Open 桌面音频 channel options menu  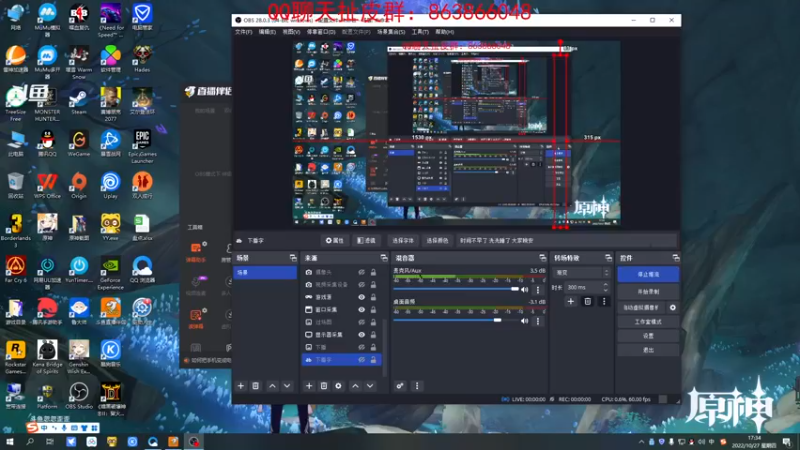tap(538, 321)
